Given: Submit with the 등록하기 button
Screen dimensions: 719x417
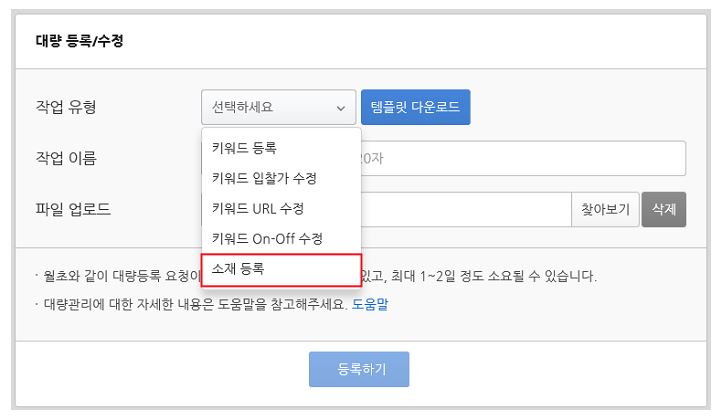Looking at the screenshot, I should 359,369.
